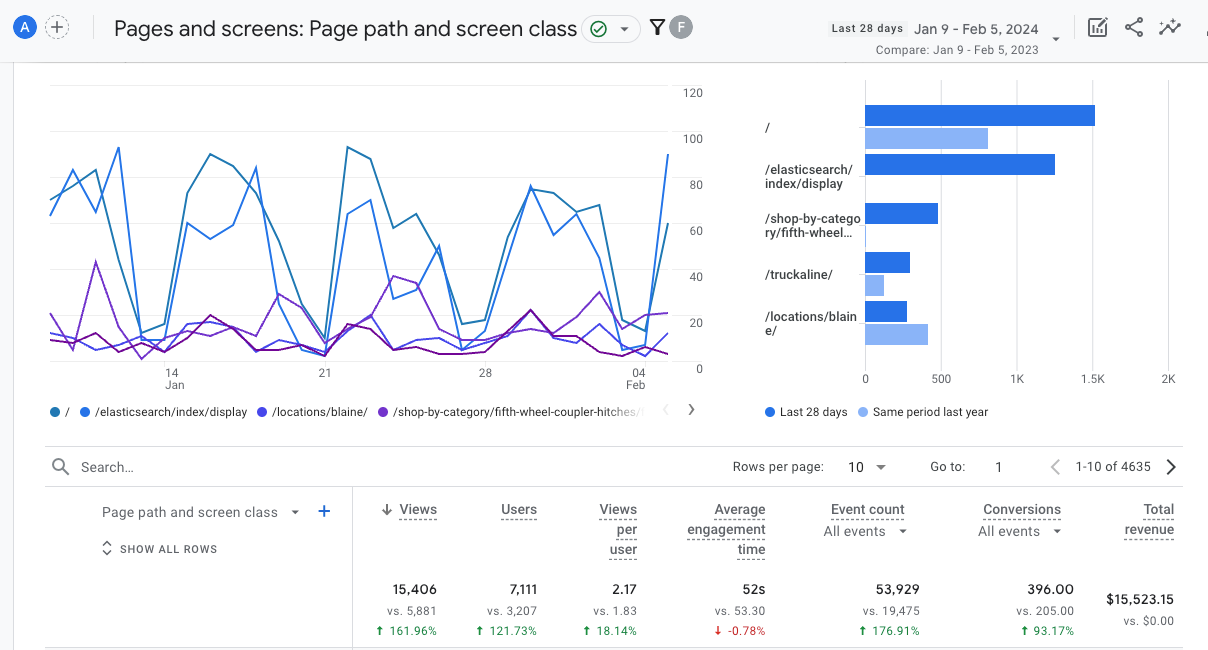Click the Go to page number field
1208x650 pixels.
pyautogui.click(x=998, y=467)
